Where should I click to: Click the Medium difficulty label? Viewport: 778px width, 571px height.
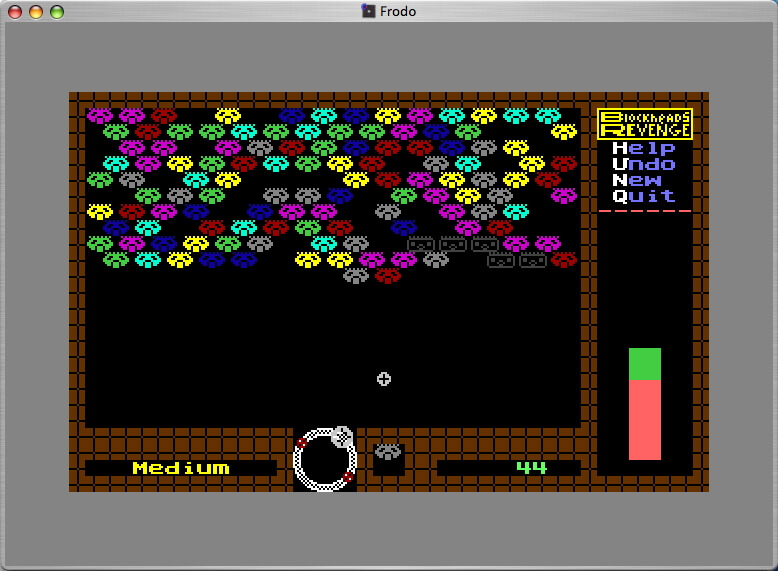[x=181, y=468]
